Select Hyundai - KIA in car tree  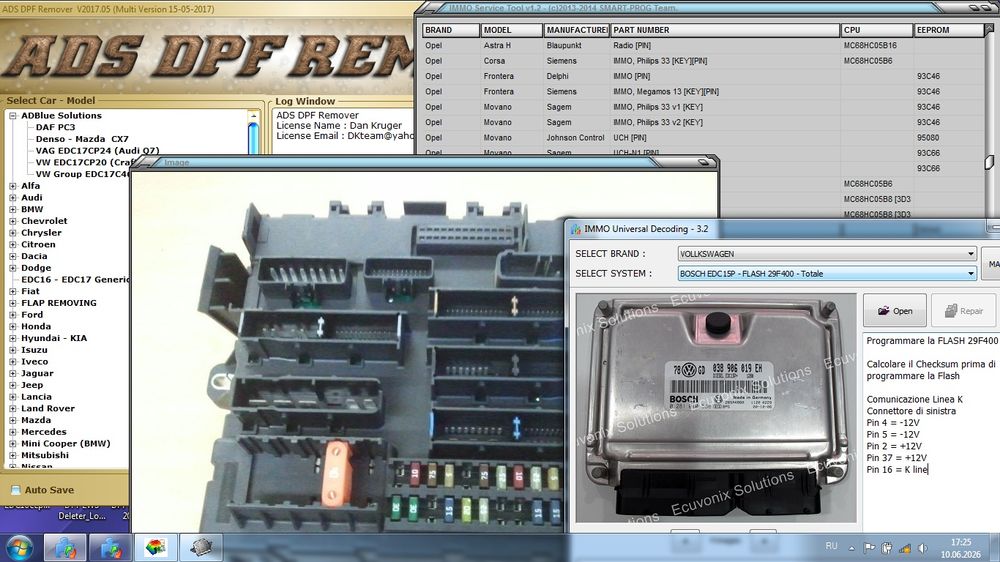click(x=54, y=338)
